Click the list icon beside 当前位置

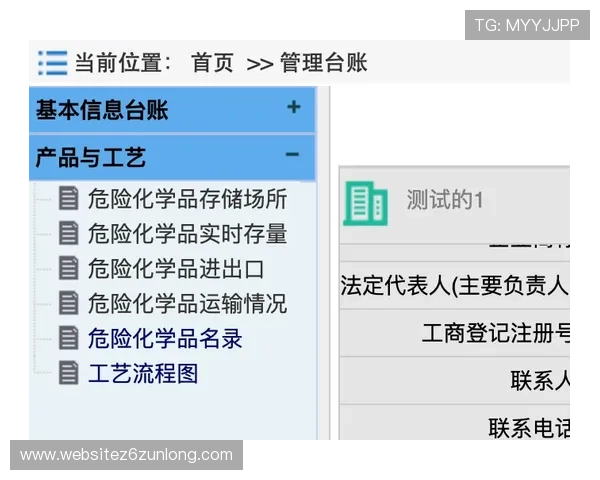[x=53, y=63]
